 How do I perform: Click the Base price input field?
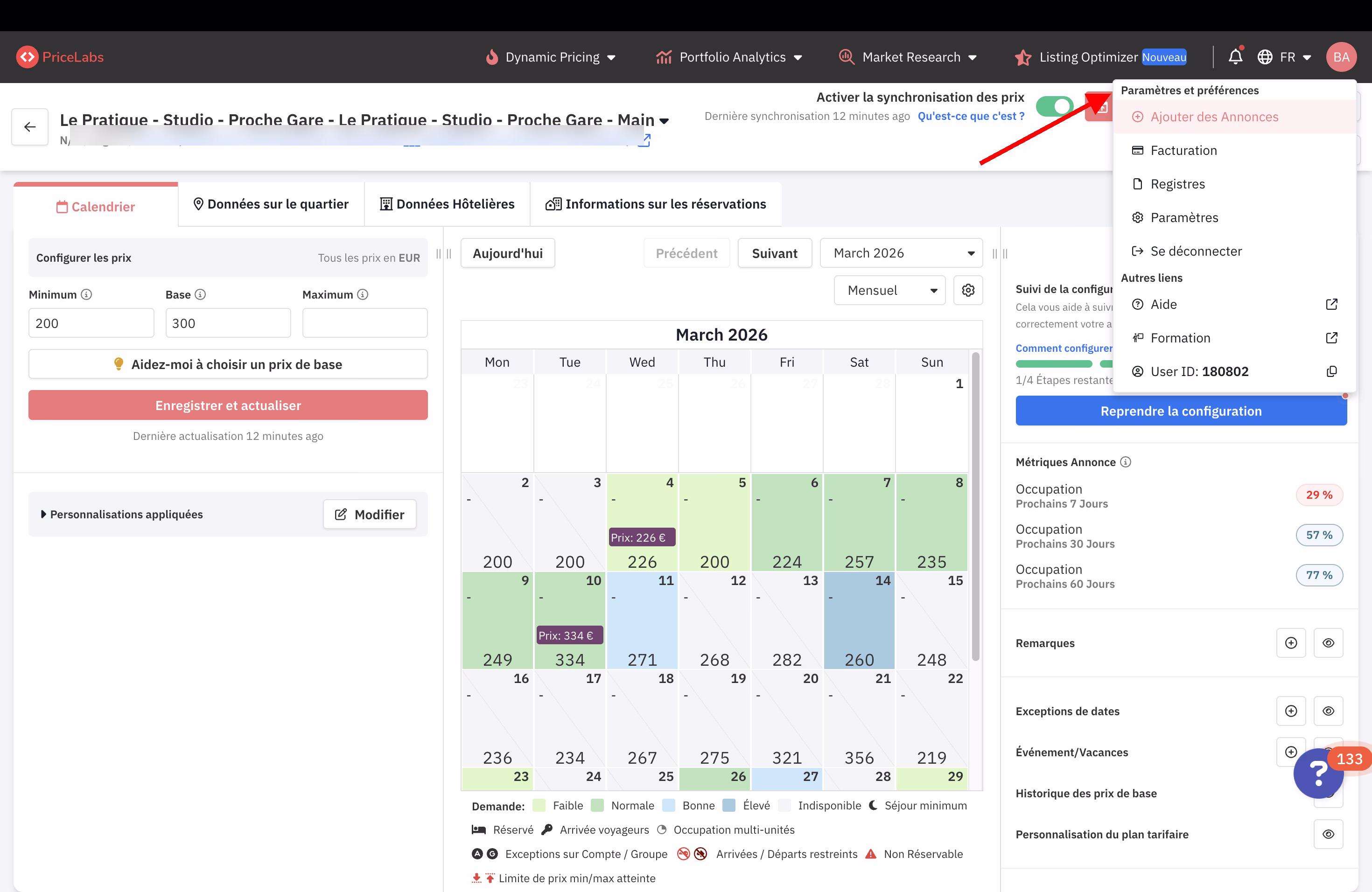pos(228,323)
